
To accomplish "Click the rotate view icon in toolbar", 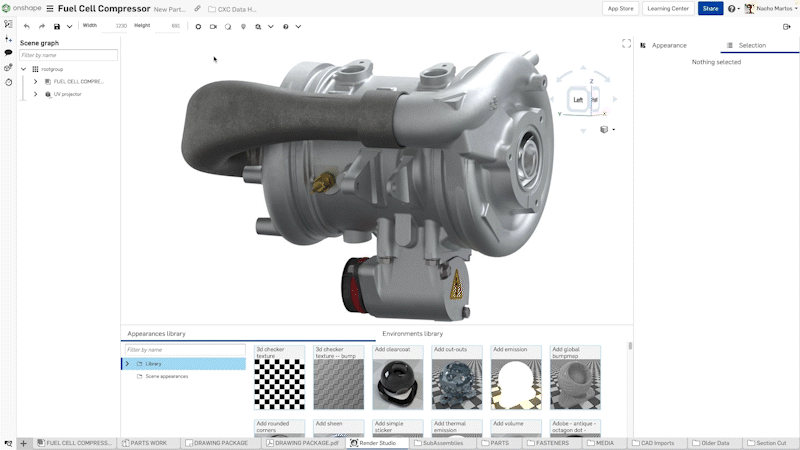I will (228, 27).
